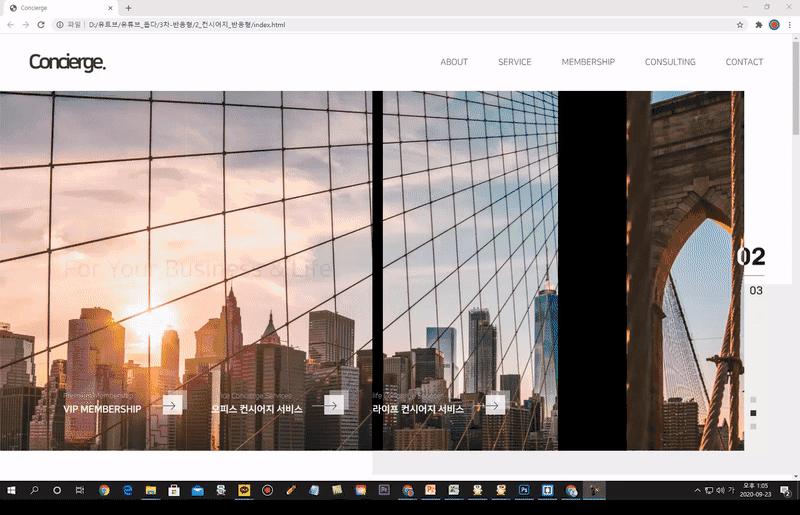Open the Mail app from taskbar

click(x=197, y=491)
